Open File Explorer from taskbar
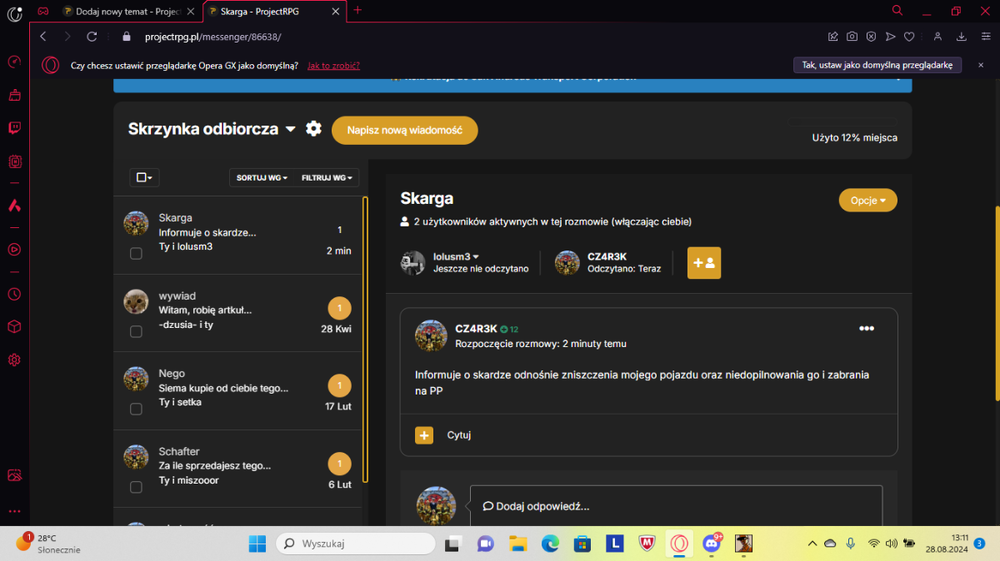 (518, 543)
